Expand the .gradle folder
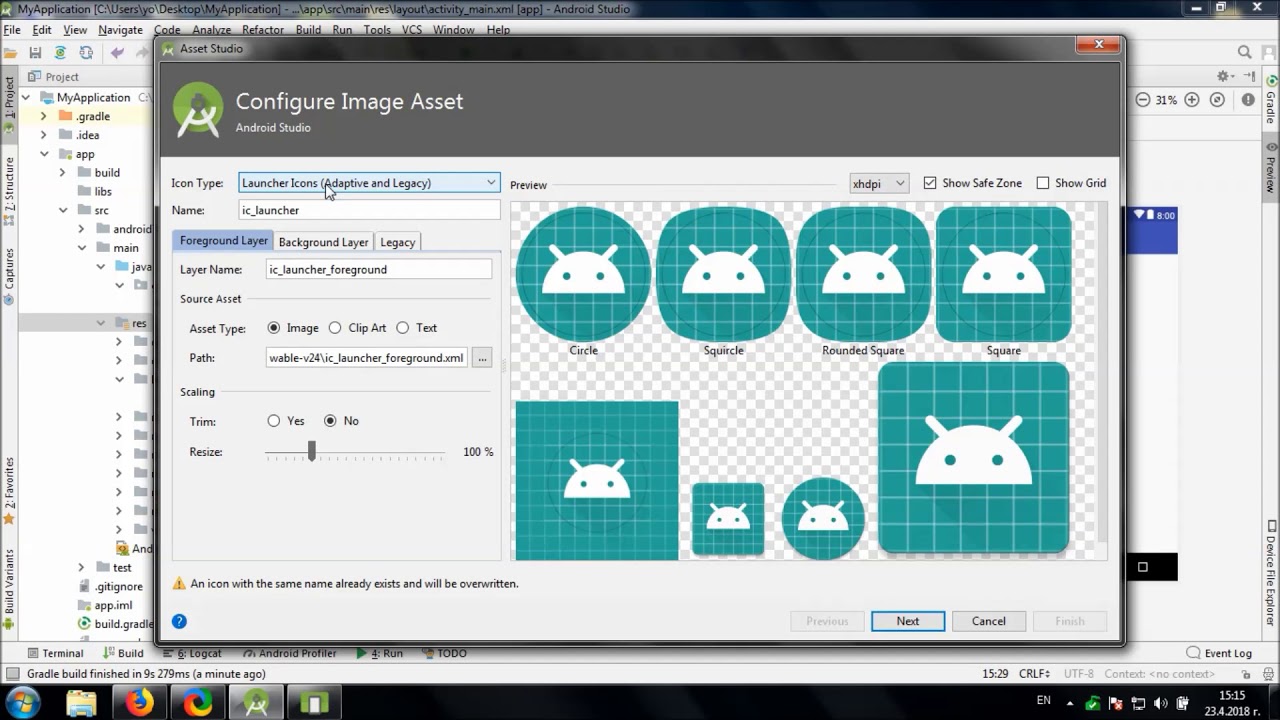The image size is (1280, 720). [x=43, y=116]
